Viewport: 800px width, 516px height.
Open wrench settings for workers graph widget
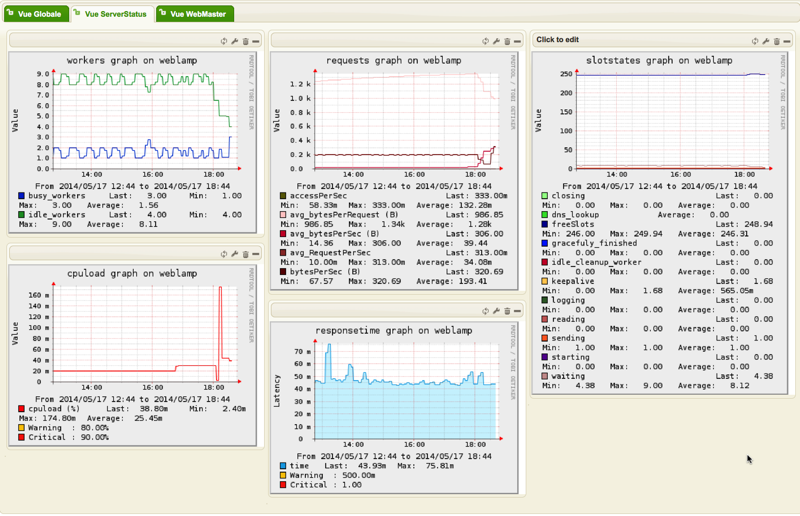234,41
